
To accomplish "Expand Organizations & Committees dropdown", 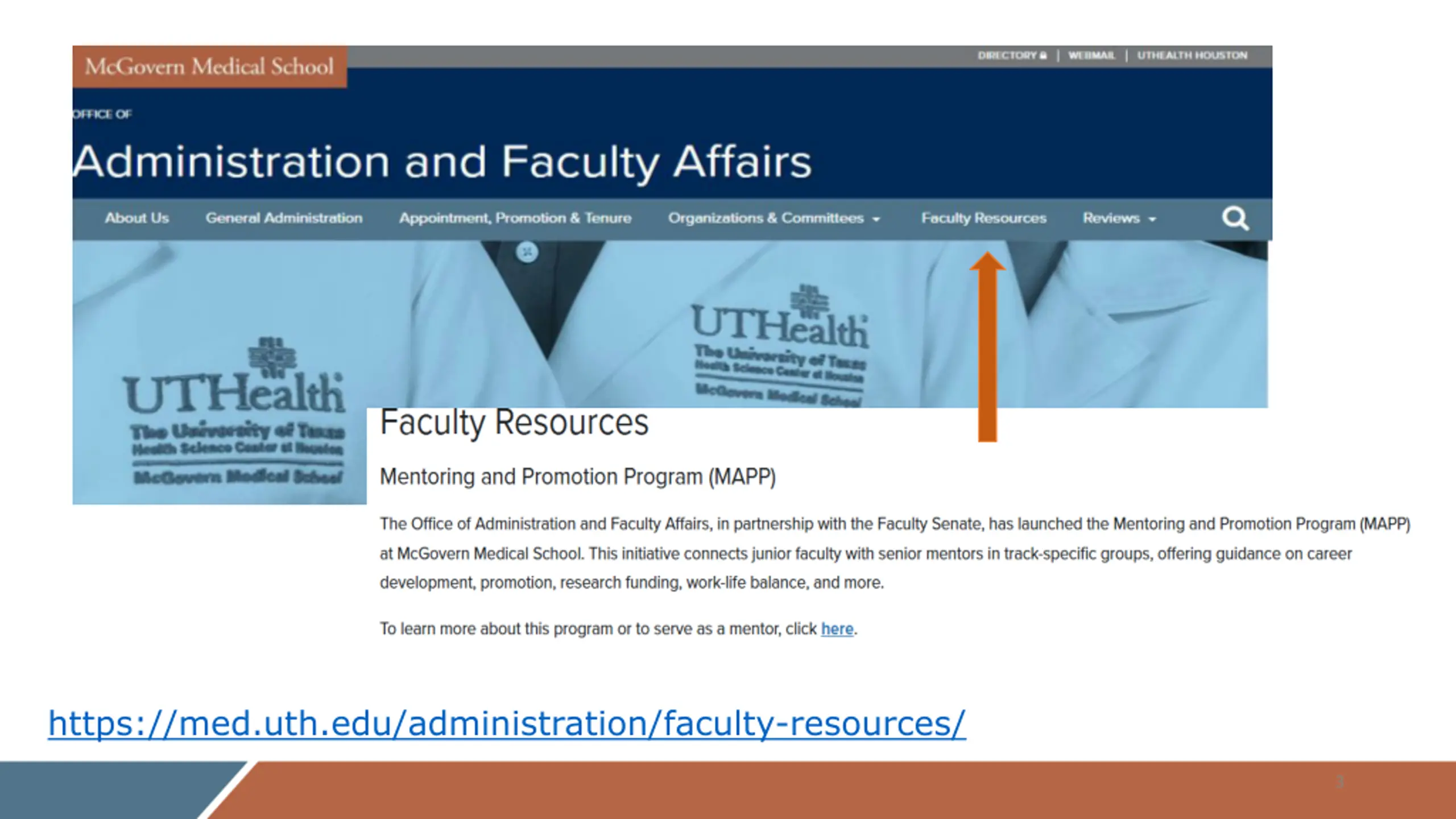I will pos(774,218).
